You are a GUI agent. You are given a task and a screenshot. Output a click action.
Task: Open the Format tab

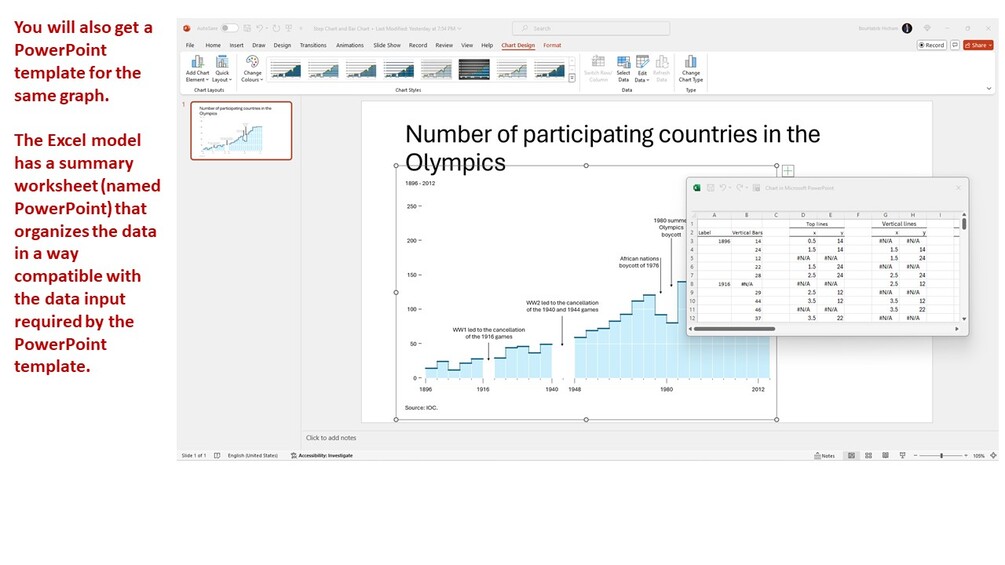(x=552, y=45)
